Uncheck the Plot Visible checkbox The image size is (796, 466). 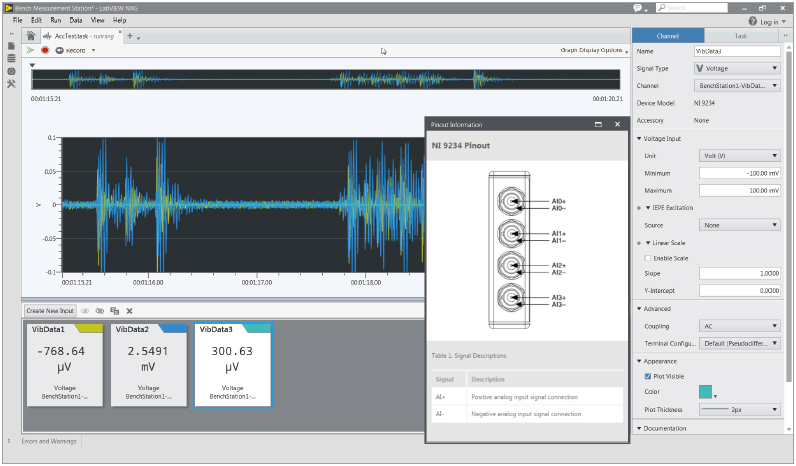click(649, 376)
